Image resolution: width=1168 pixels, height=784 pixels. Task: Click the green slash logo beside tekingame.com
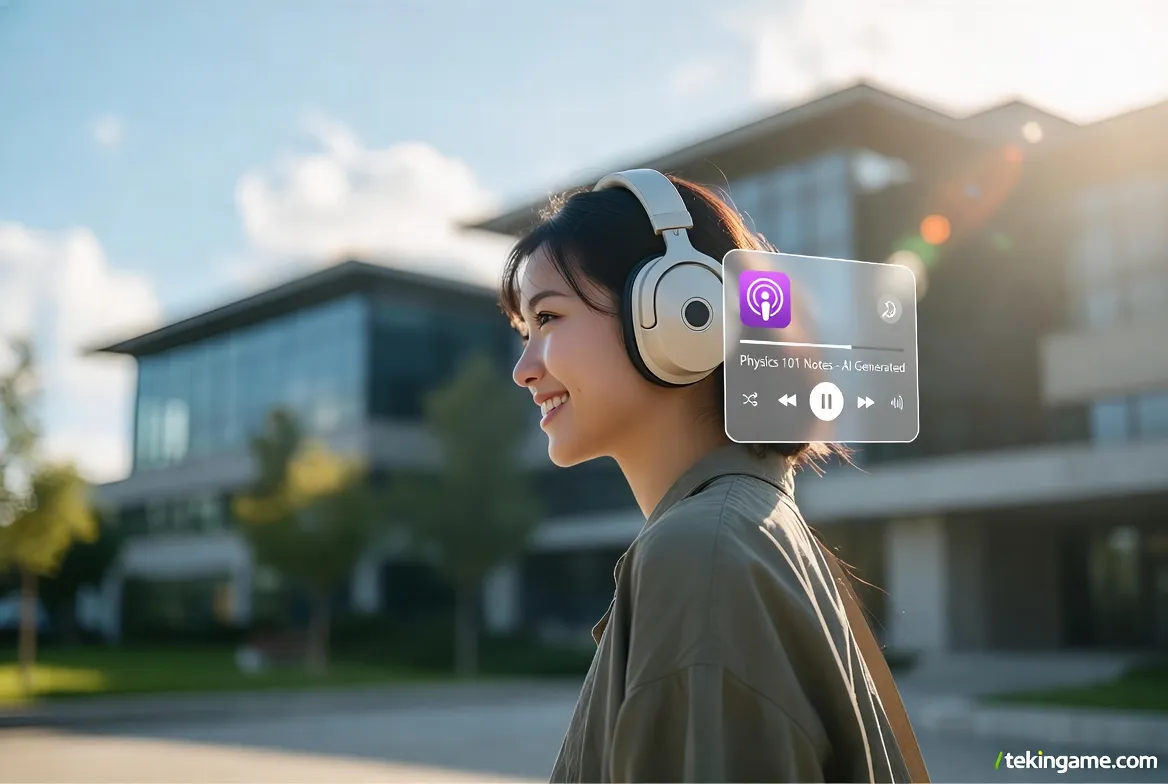[998, 760]
